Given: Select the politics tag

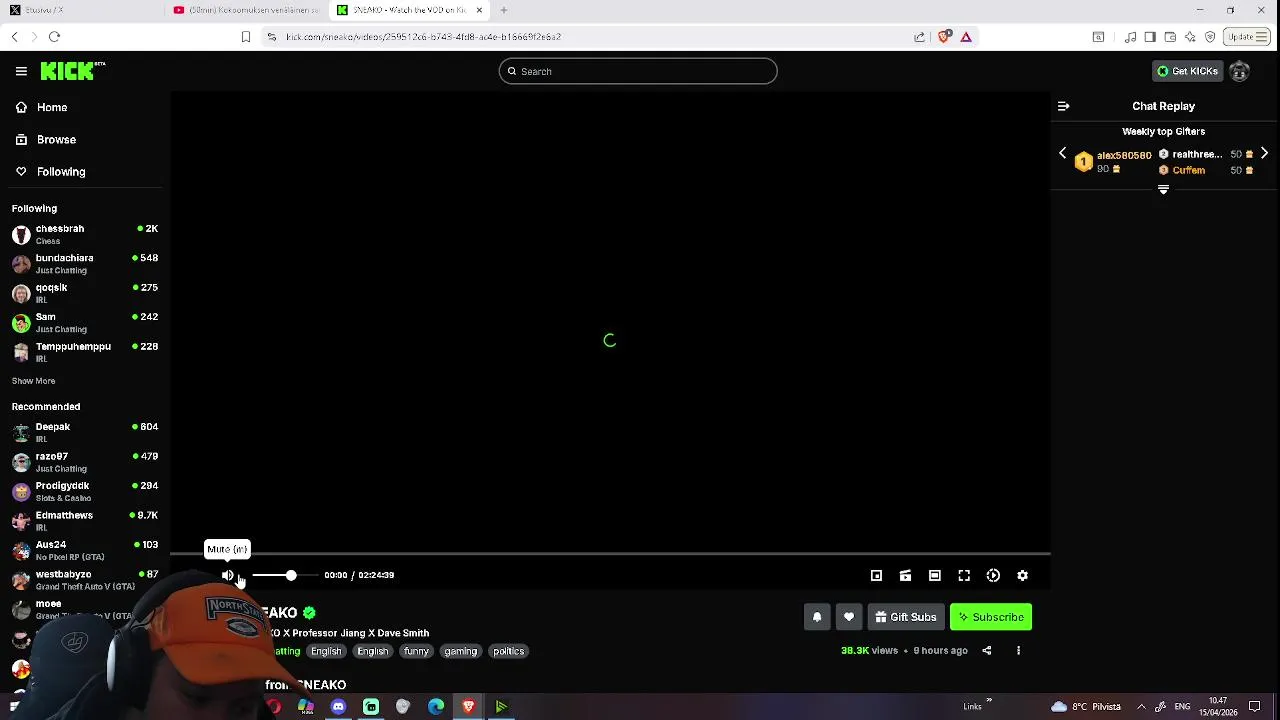Looking at the screenshot, I should click(508, 651).
